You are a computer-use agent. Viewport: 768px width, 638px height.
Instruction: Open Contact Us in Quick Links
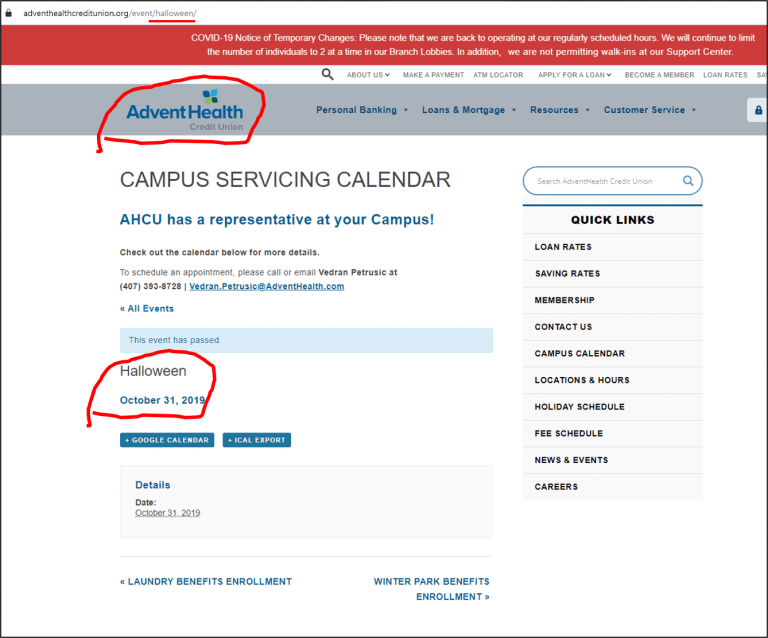[612, 327]
